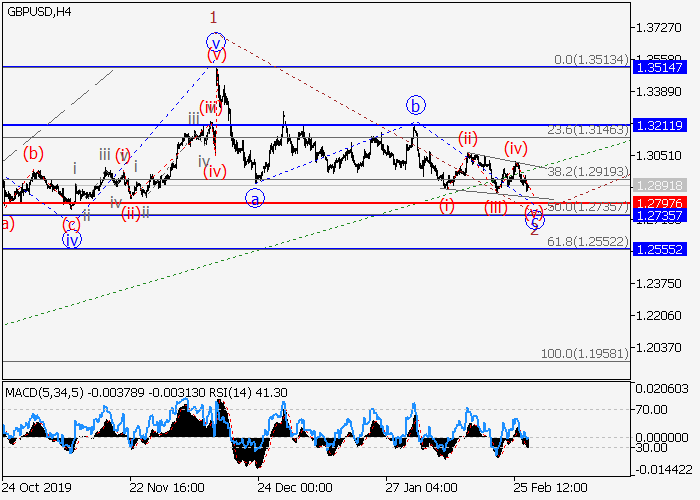This screenshot has width=700, height=500.
Task: Click the gray 1.28918 current price tag
Action: [x=664, y=185]
